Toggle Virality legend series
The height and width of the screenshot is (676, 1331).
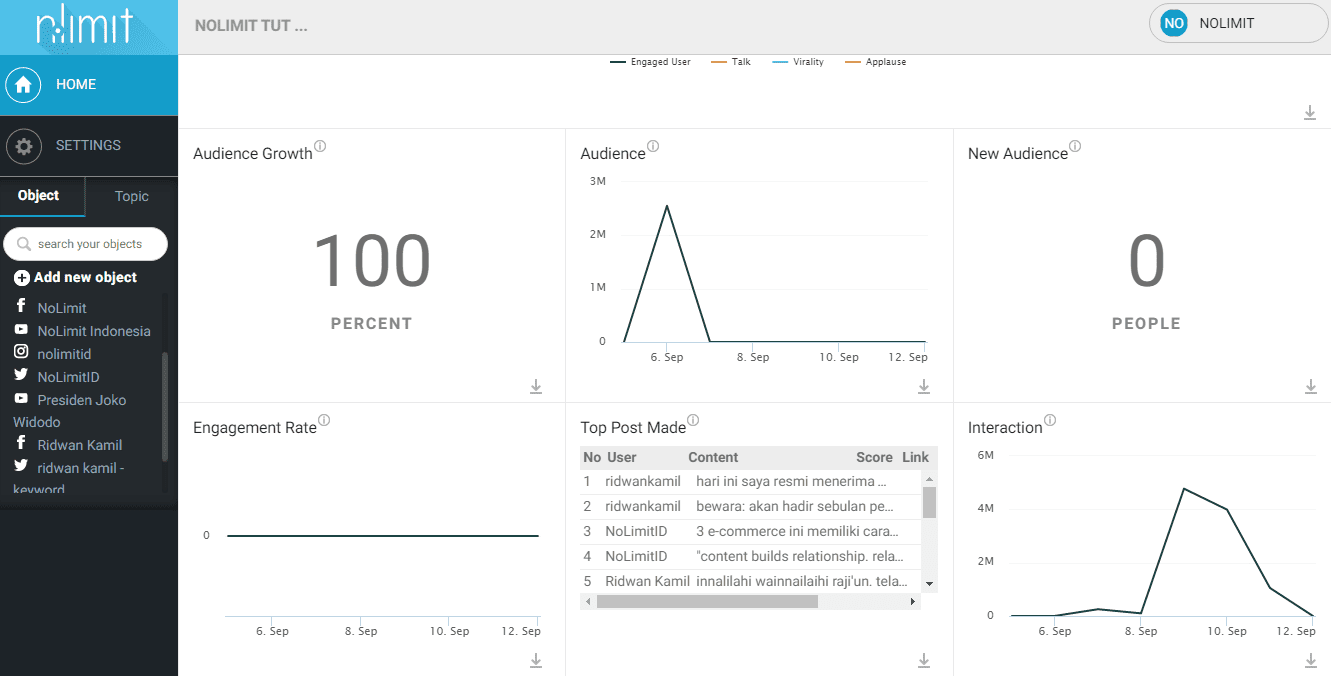coord(798,62)
